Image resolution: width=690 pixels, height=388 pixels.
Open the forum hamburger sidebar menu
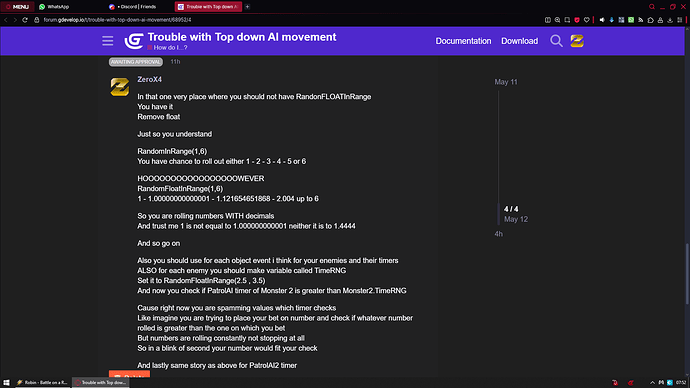point(108,41)
